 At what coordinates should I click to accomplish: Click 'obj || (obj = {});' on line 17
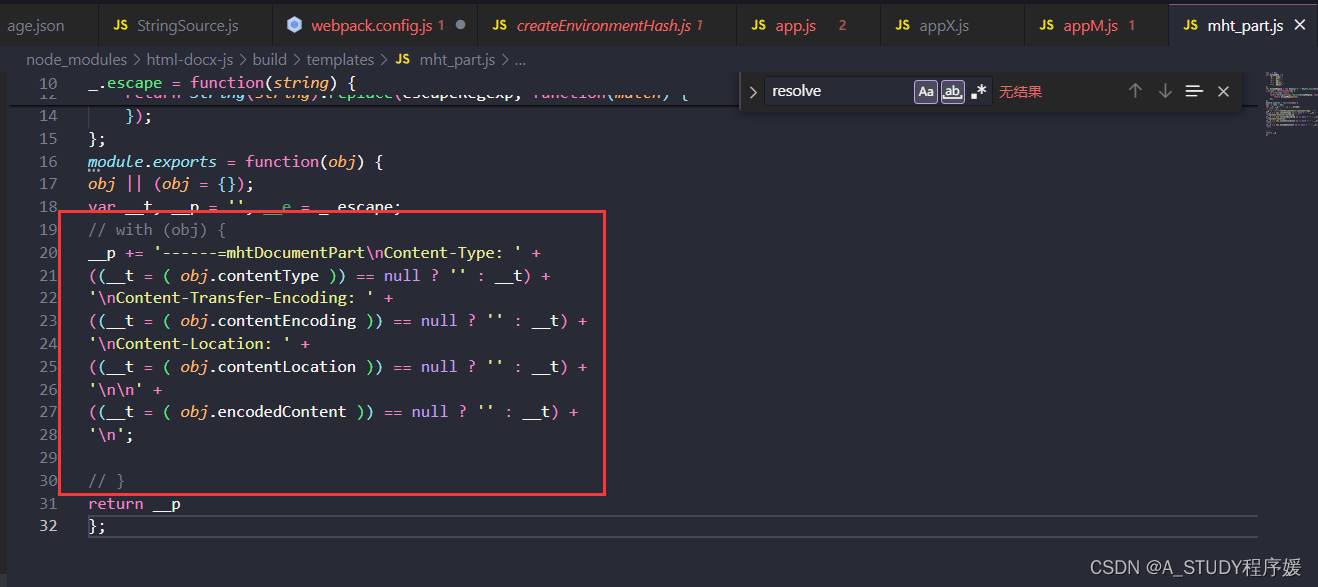(x=171, y=184)
